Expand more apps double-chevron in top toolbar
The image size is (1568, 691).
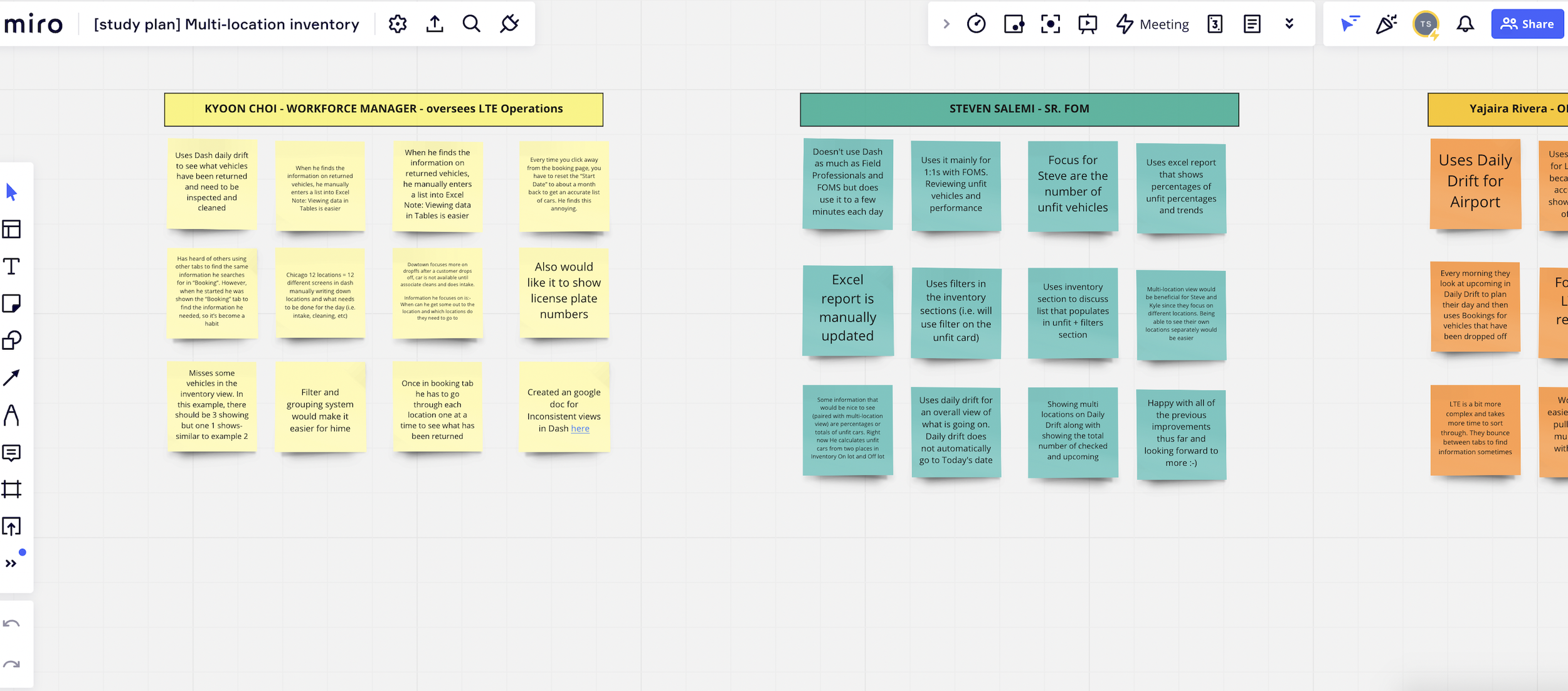tap(1290, 24)
